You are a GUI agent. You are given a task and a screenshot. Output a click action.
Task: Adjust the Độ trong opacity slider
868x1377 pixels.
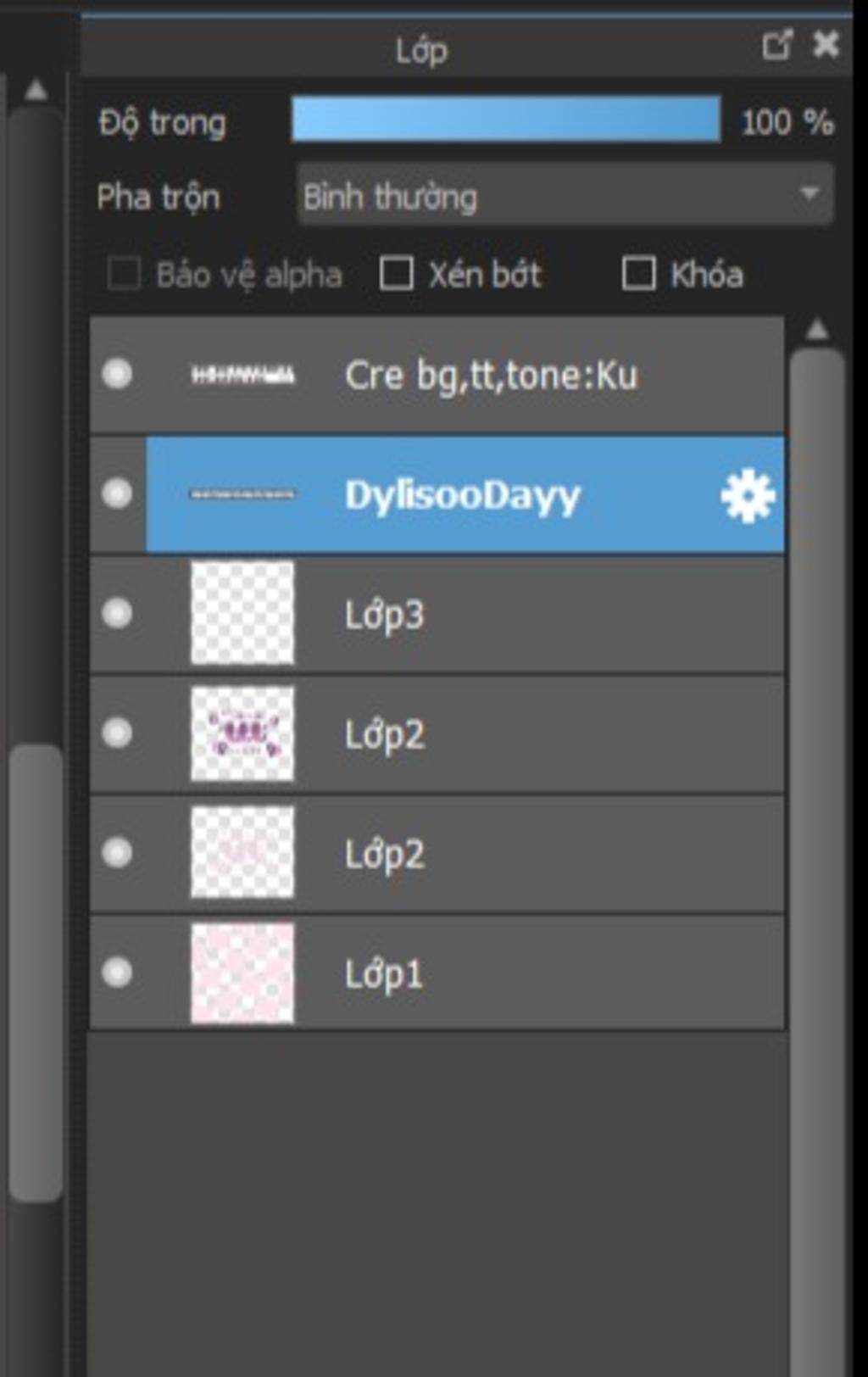(x=506, y=120)
